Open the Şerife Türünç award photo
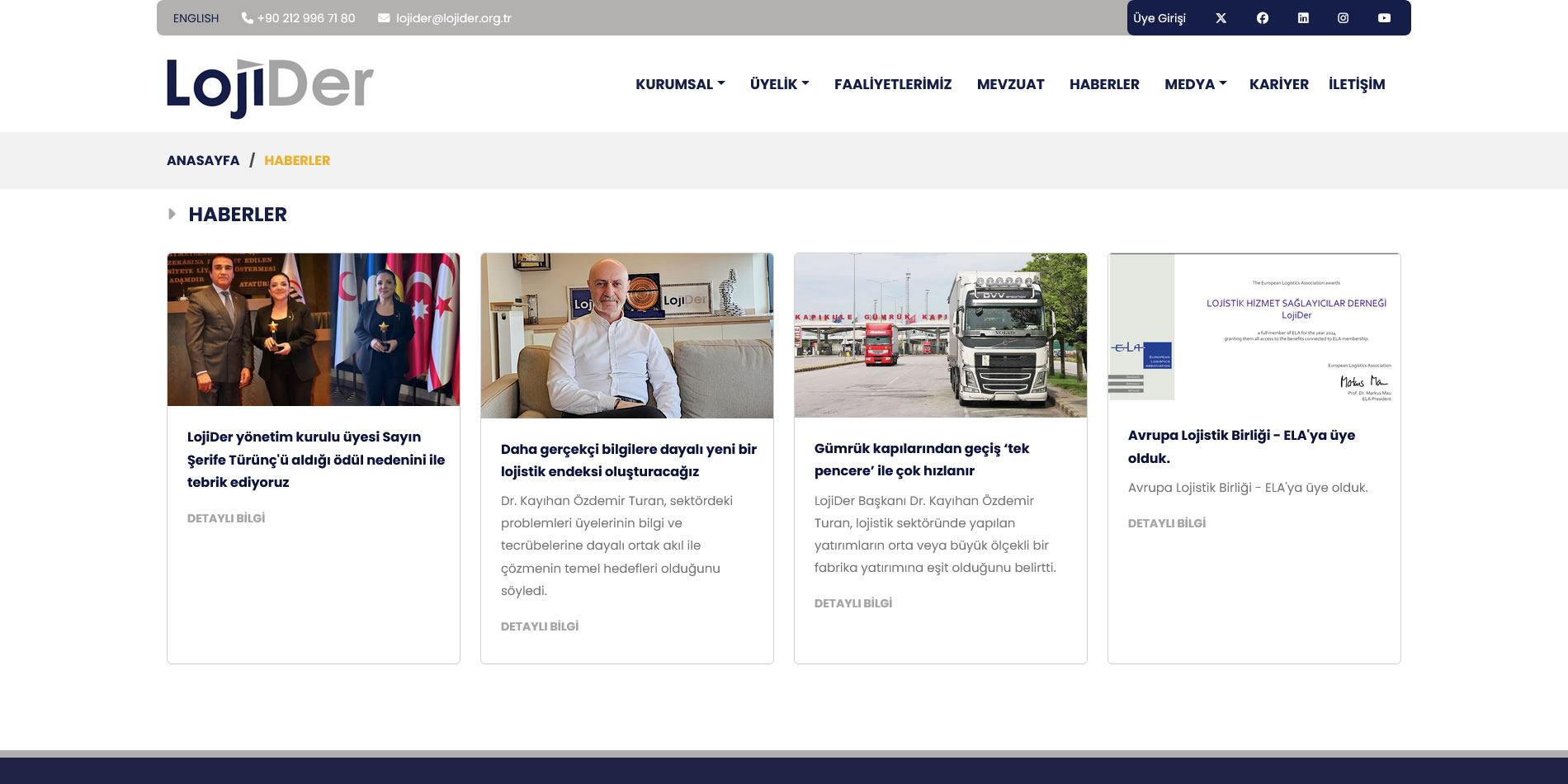Image resolution: width=1568 pixels, height=784 pixels. coord(314,329)
